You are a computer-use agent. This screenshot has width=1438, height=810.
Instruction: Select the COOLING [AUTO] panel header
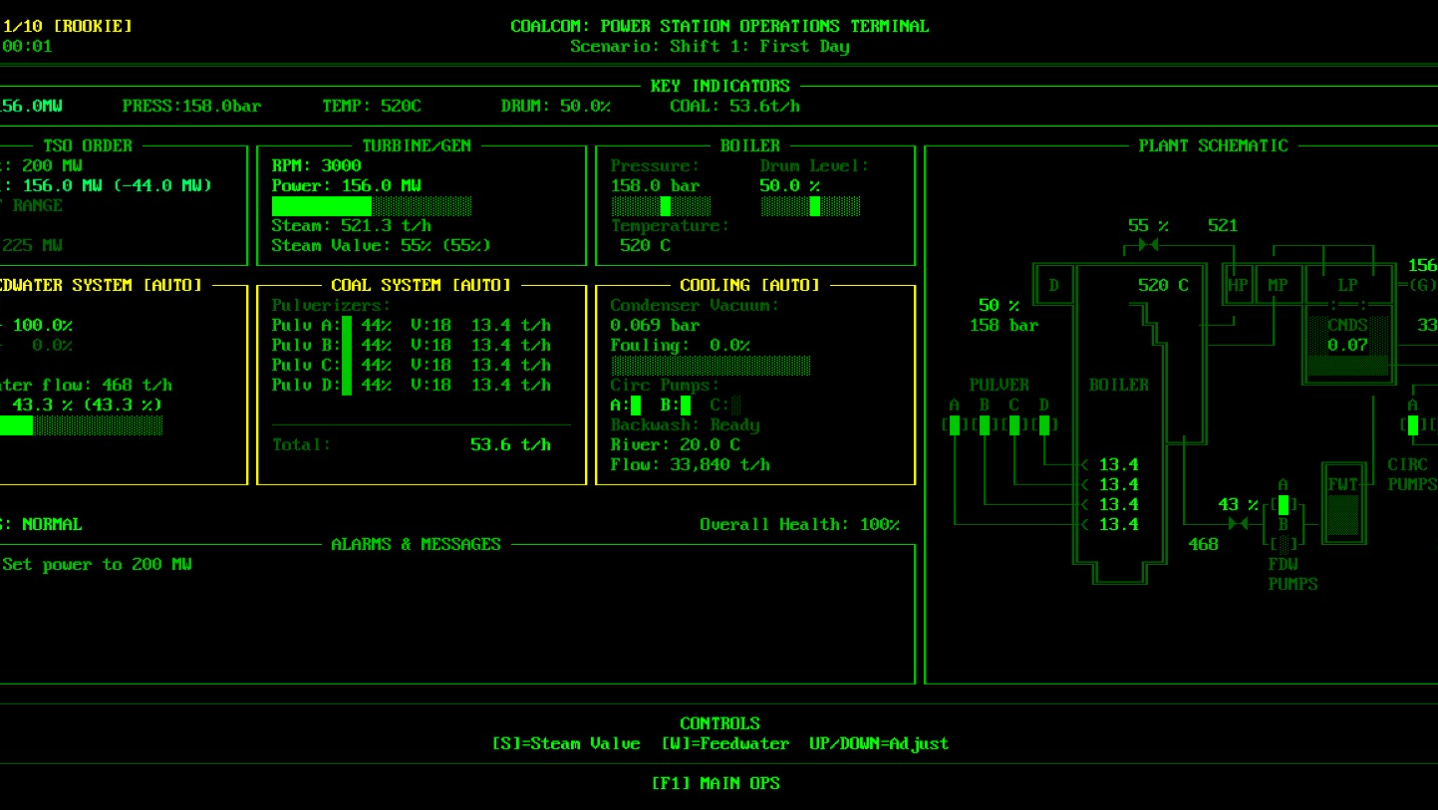point(755,285)
